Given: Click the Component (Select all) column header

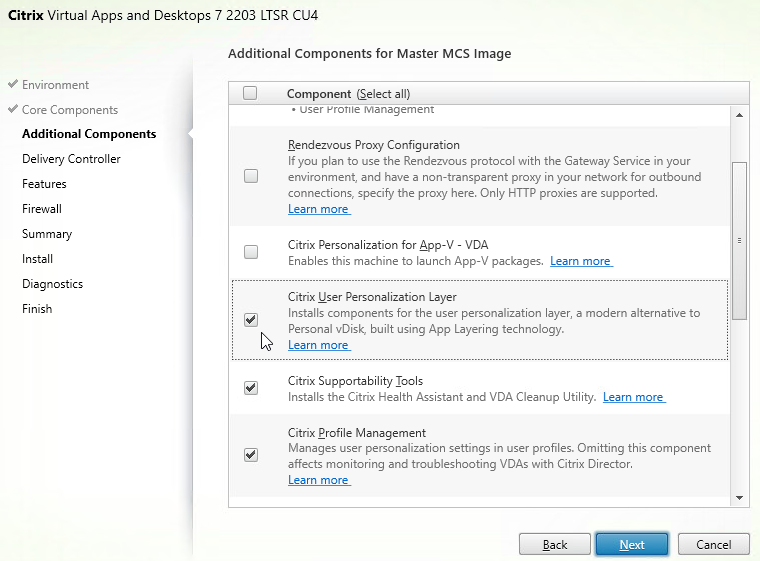Looking at the screenshot, I should click(348, 94).
